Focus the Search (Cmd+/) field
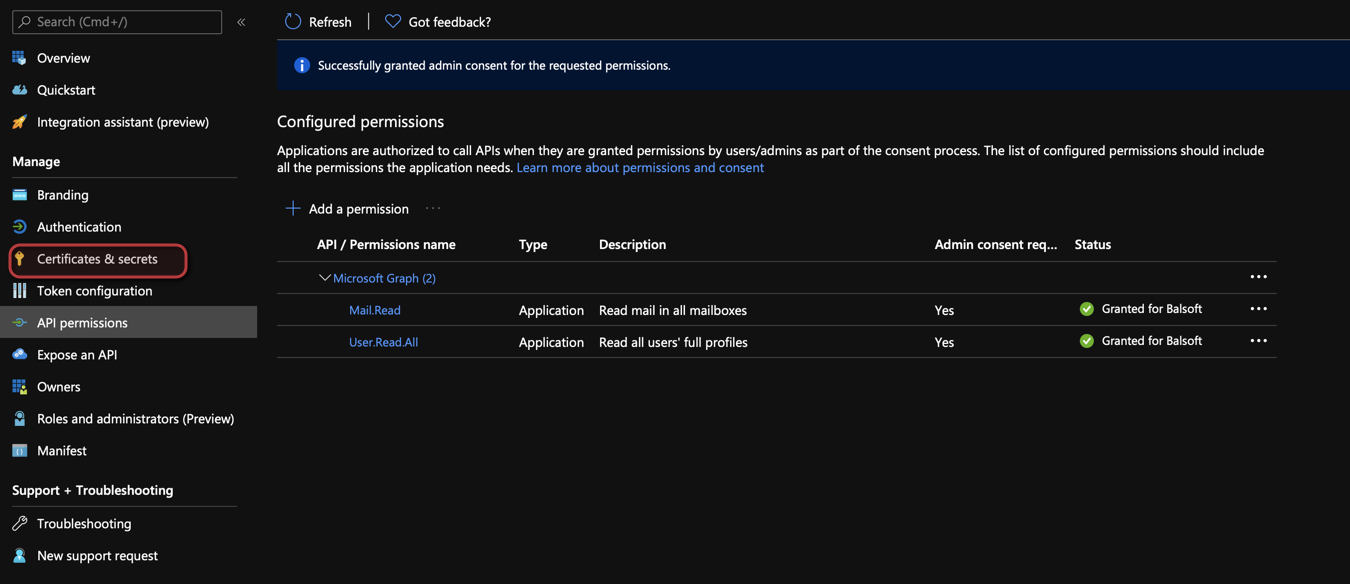 (x=117, y=22)
